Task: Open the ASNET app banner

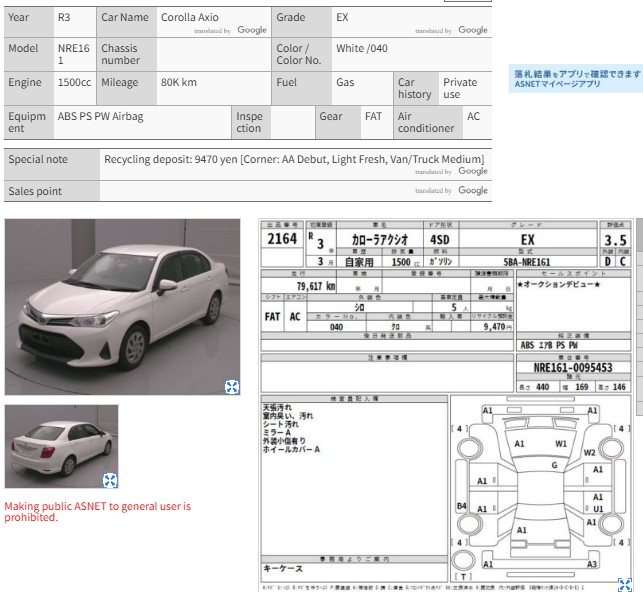Action: [576, 78]
